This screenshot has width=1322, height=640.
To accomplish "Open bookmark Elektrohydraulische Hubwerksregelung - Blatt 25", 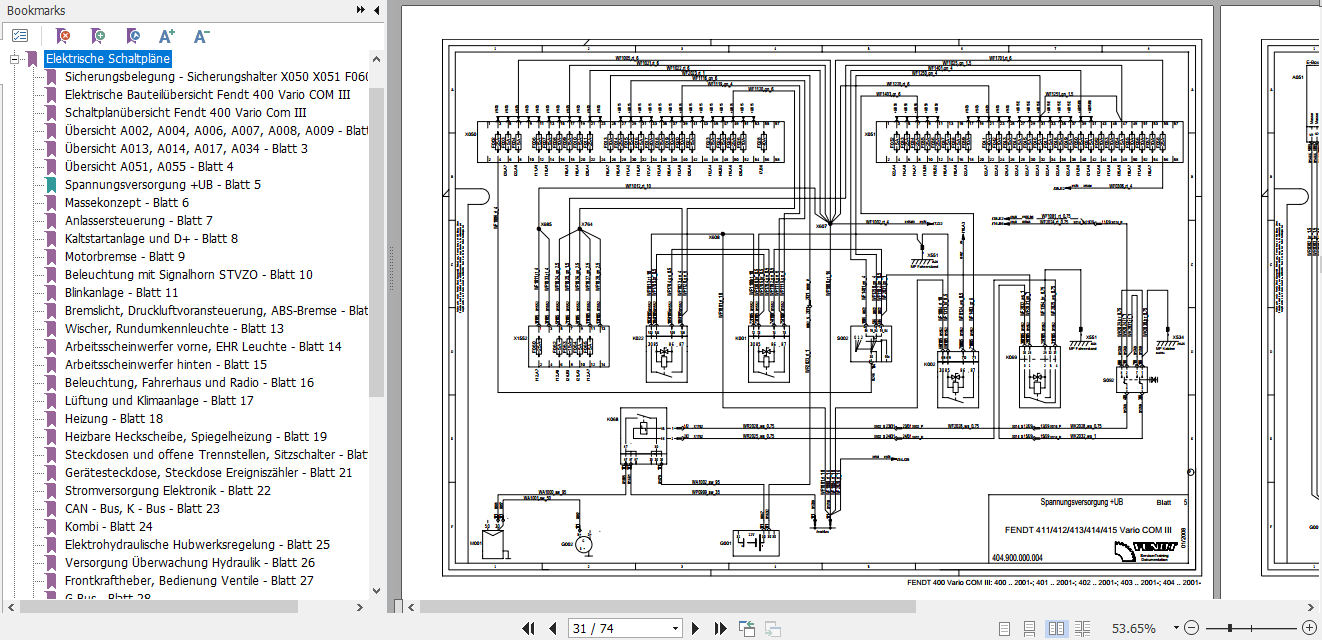I will pyautogui.click(x=197, y=545).
